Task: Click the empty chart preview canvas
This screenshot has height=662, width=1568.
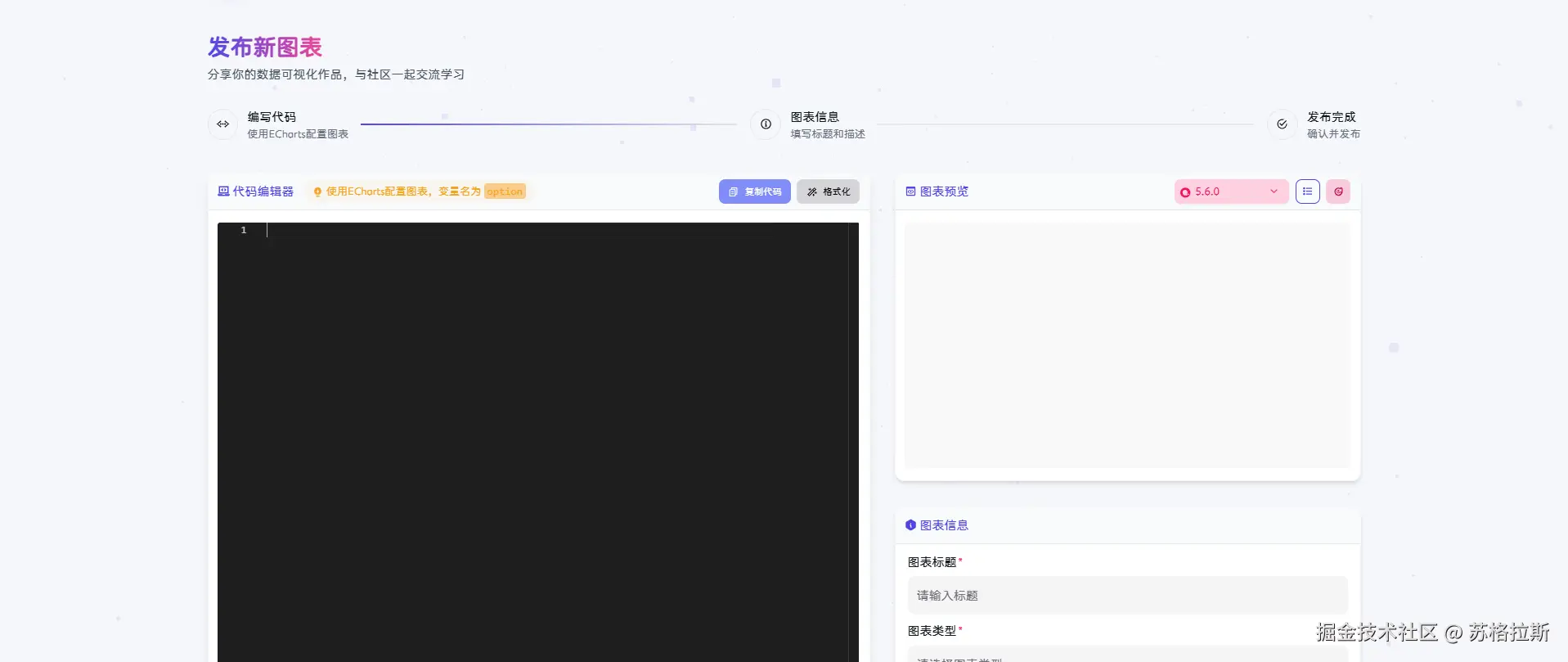Action: [1127, 345]
